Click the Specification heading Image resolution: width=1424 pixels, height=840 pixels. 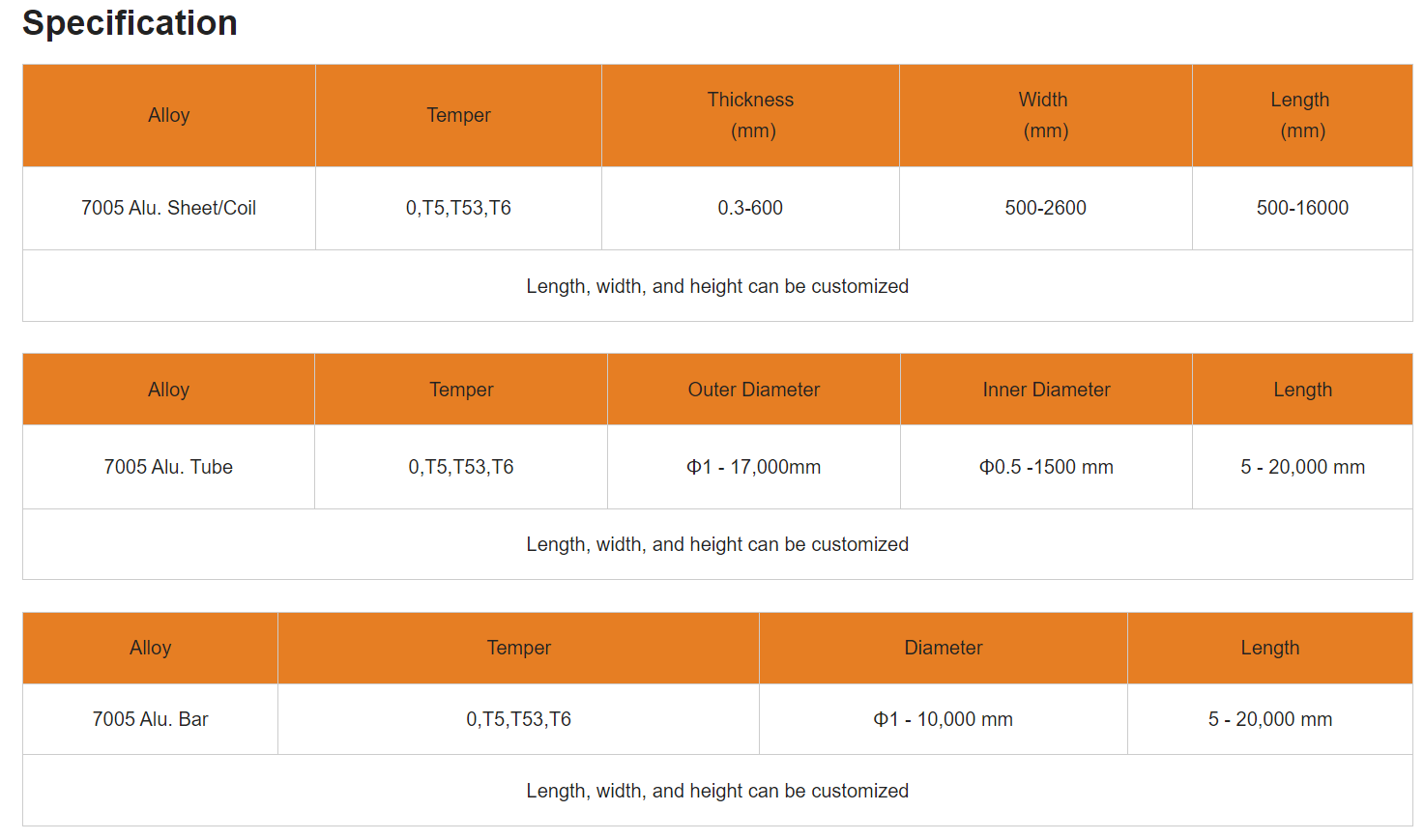tap(130, 23)
